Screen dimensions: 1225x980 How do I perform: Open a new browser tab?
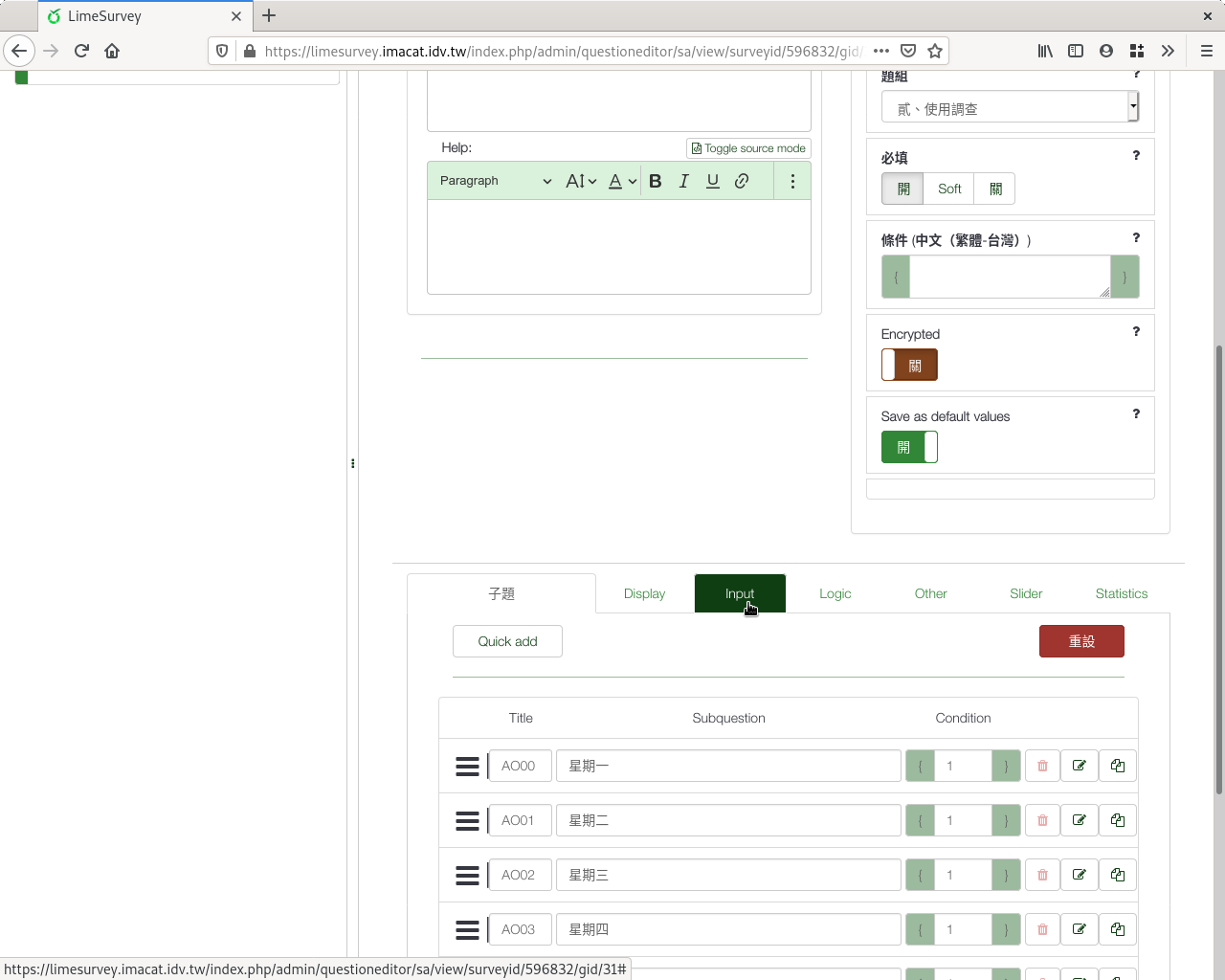click(x=269, y=15)
